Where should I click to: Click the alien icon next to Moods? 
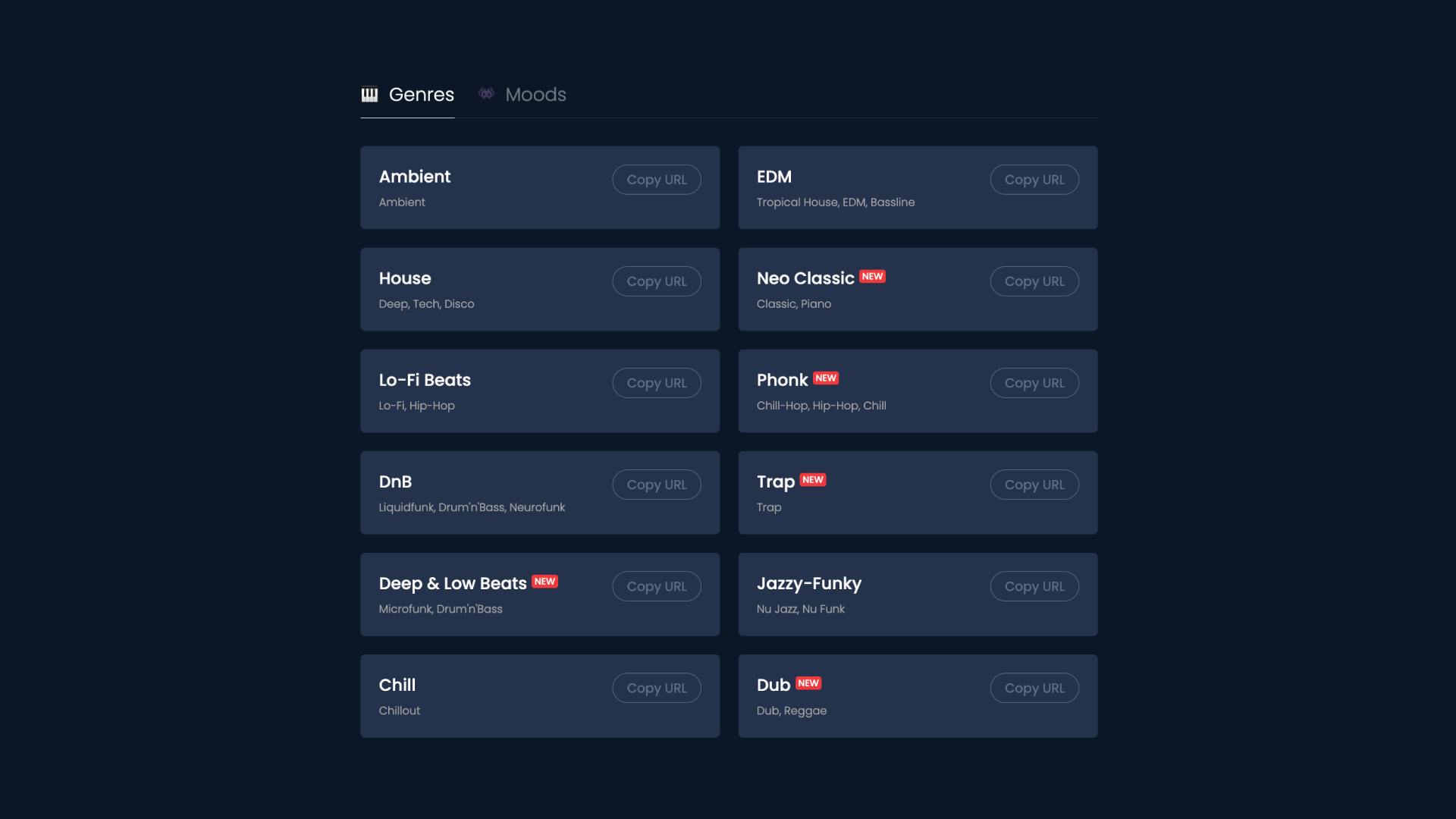(486, 94)
